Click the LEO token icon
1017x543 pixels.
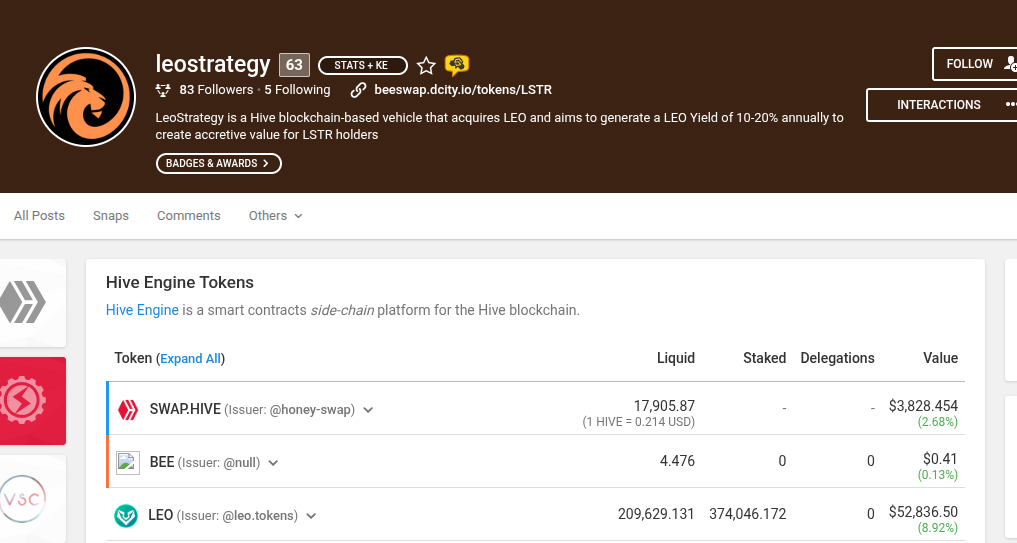(126, 516)
